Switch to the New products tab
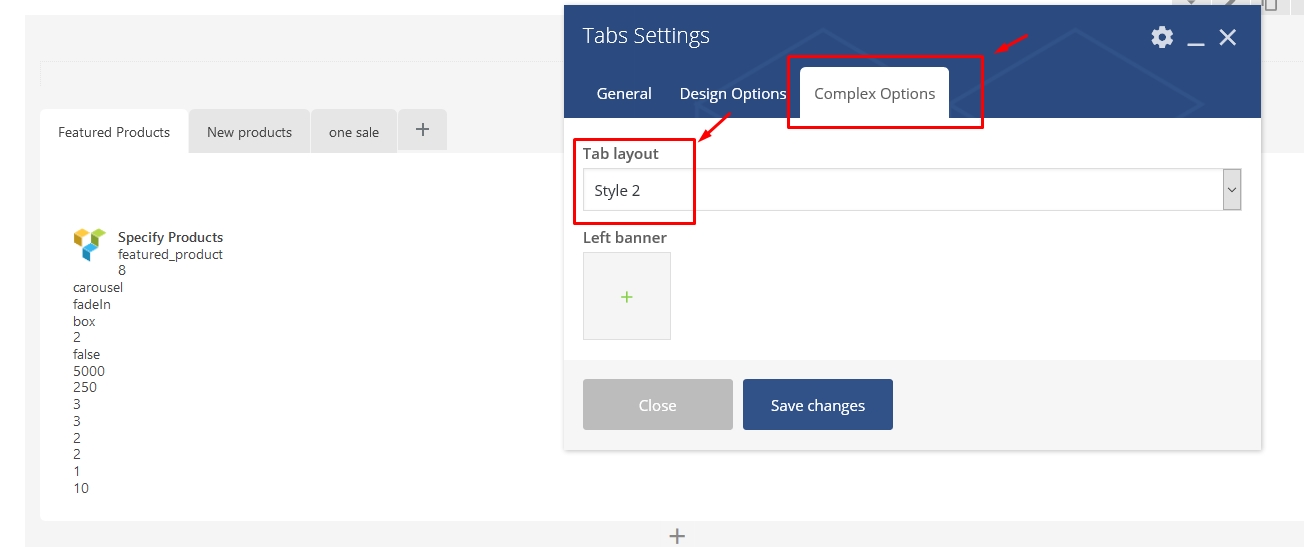Image resolution: width=1304 pixels, height=547 pixels. pyautogui.click(x=249, y=132)
